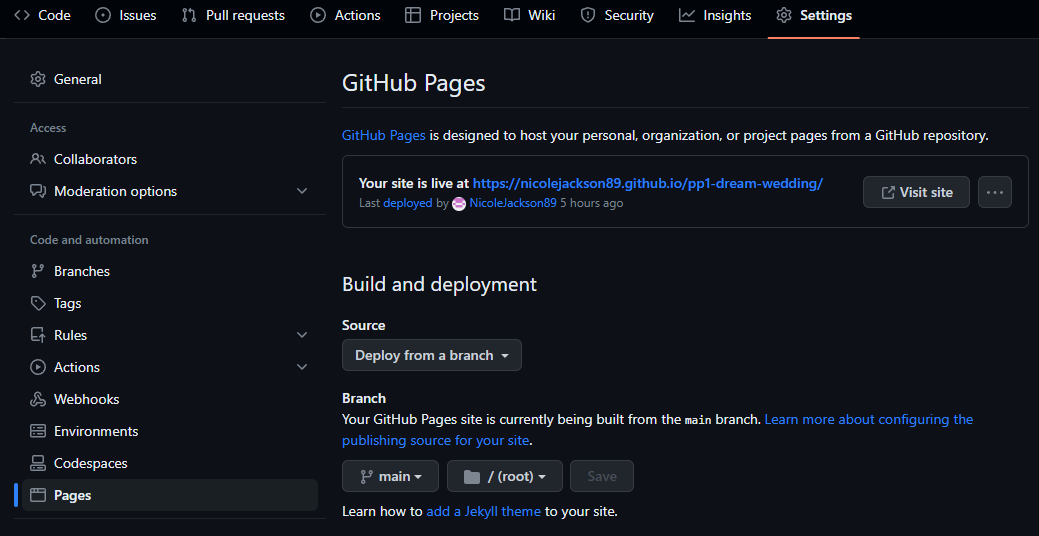The width and height of the screenshot is (1039, 536).
Task: Go to the Security tab
Action: click(617, 15)
